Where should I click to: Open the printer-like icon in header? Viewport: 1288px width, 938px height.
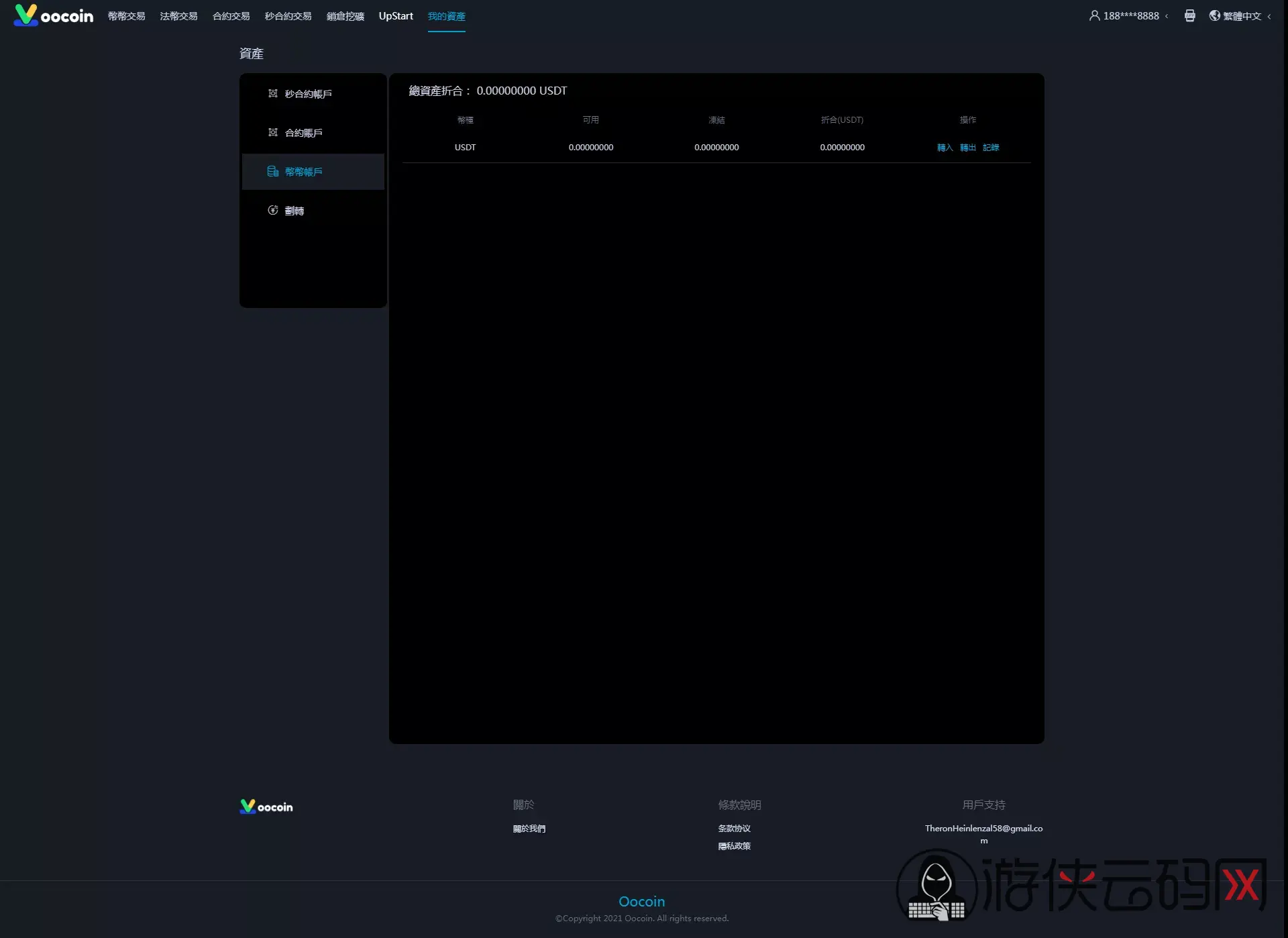pyautogui.click(x=1189, y=15)
